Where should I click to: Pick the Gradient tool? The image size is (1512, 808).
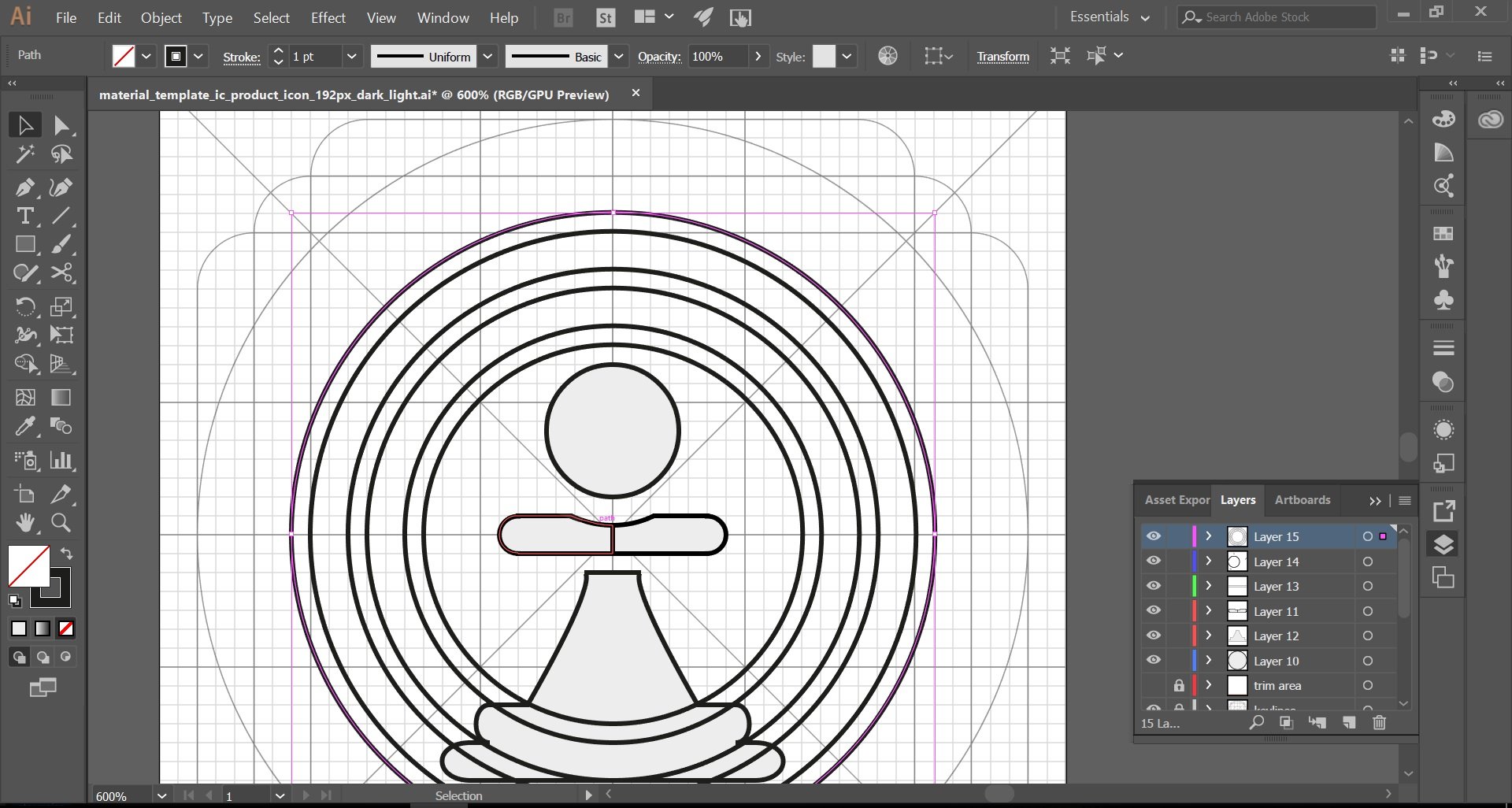61,398
